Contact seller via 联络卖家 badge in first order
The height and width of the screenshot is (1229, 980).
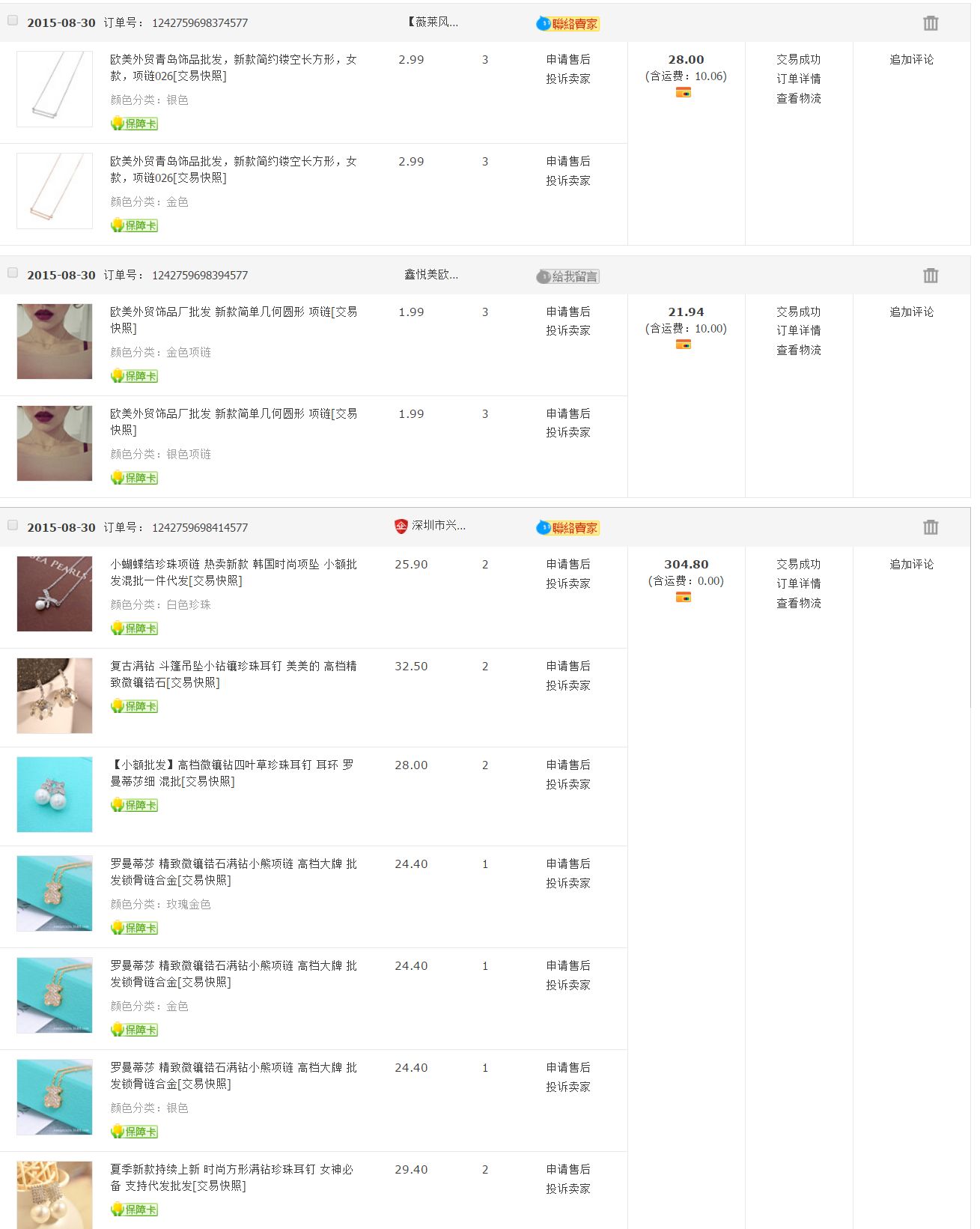[567, 24]
